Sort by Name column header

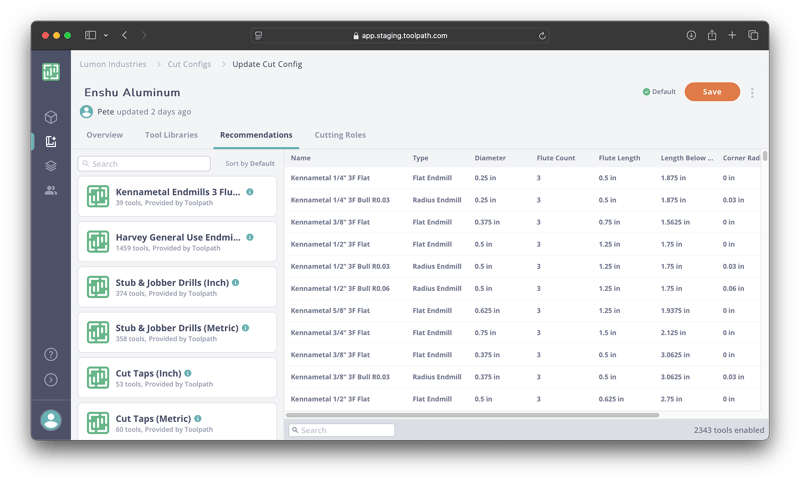[x=301, y=158]
